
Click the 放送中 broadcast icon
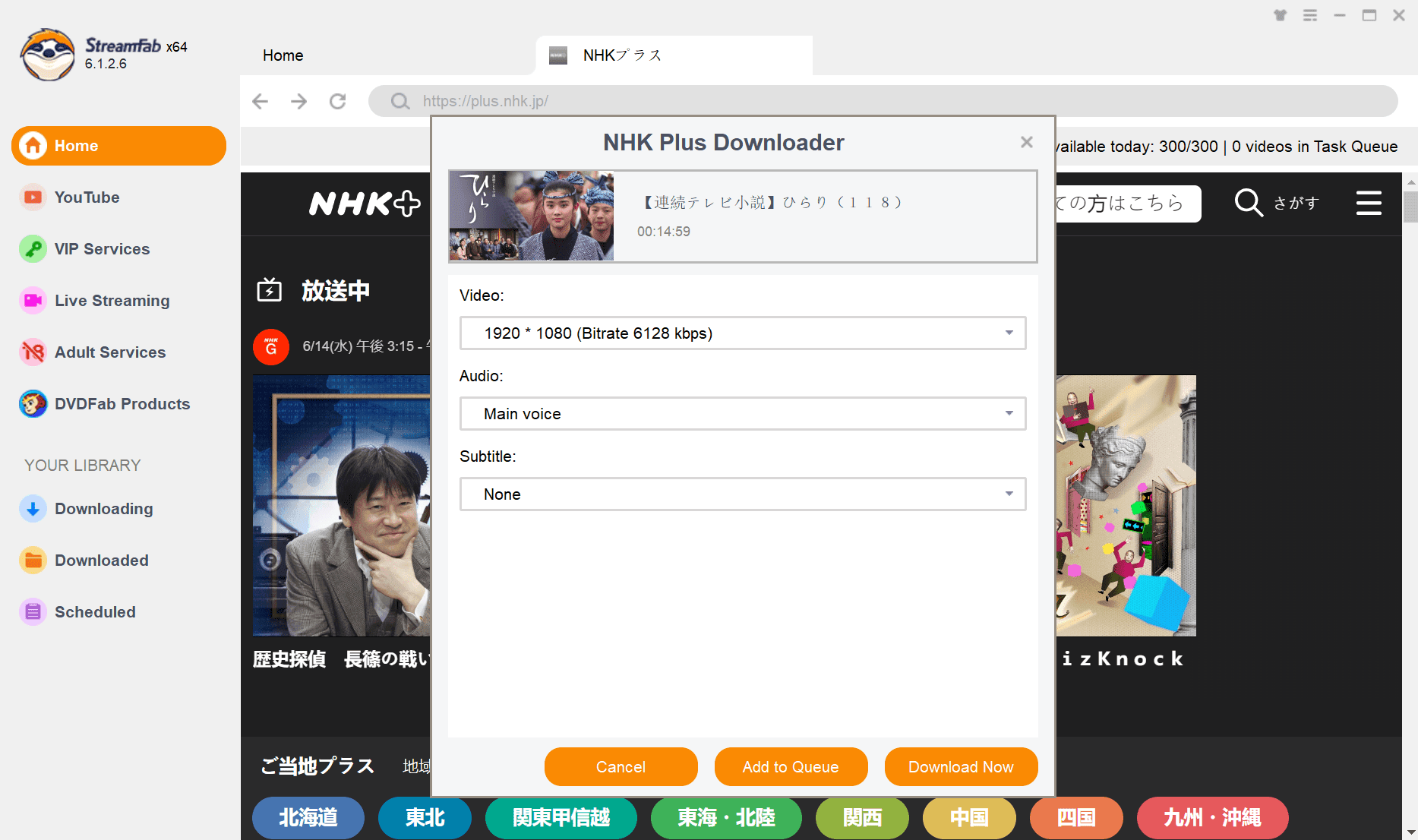click(x=270, y=290)
